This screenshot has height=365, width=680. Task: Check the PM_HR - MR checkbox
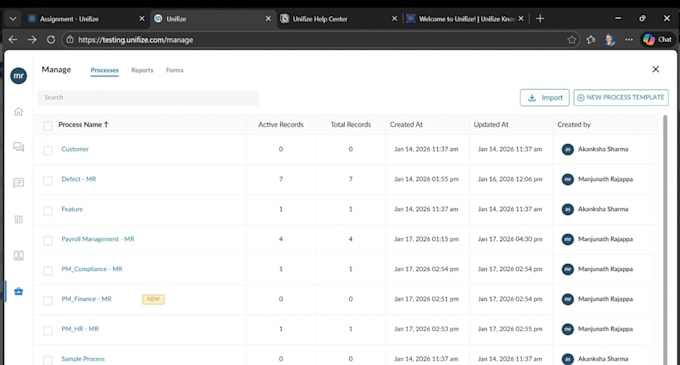click(x=47, y=330)
